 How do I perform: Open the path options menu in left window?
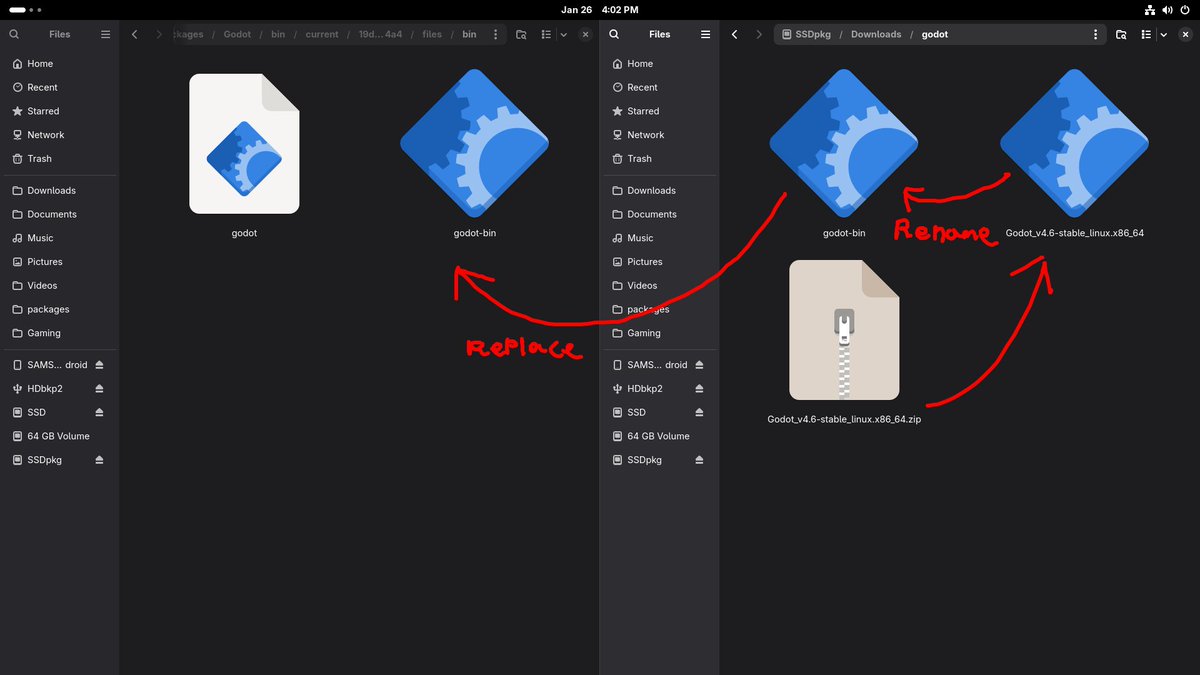click(496, 34)
